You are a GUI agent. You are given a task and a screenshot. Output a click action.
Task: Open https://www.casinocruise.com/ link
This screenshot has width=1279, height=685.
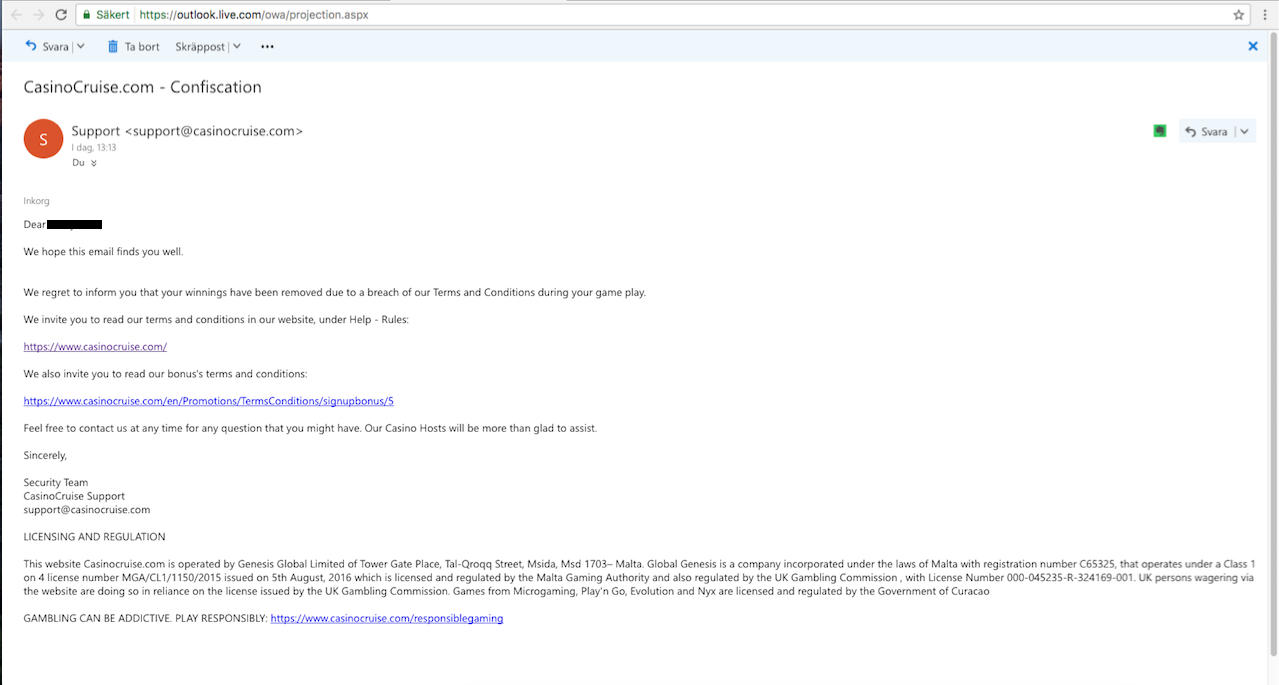95,346
